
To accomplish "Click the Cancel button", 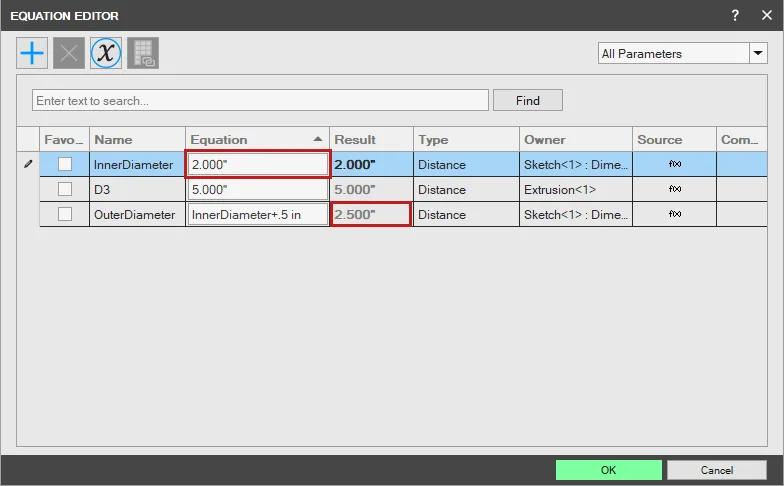I will click(x=716, y=470).
